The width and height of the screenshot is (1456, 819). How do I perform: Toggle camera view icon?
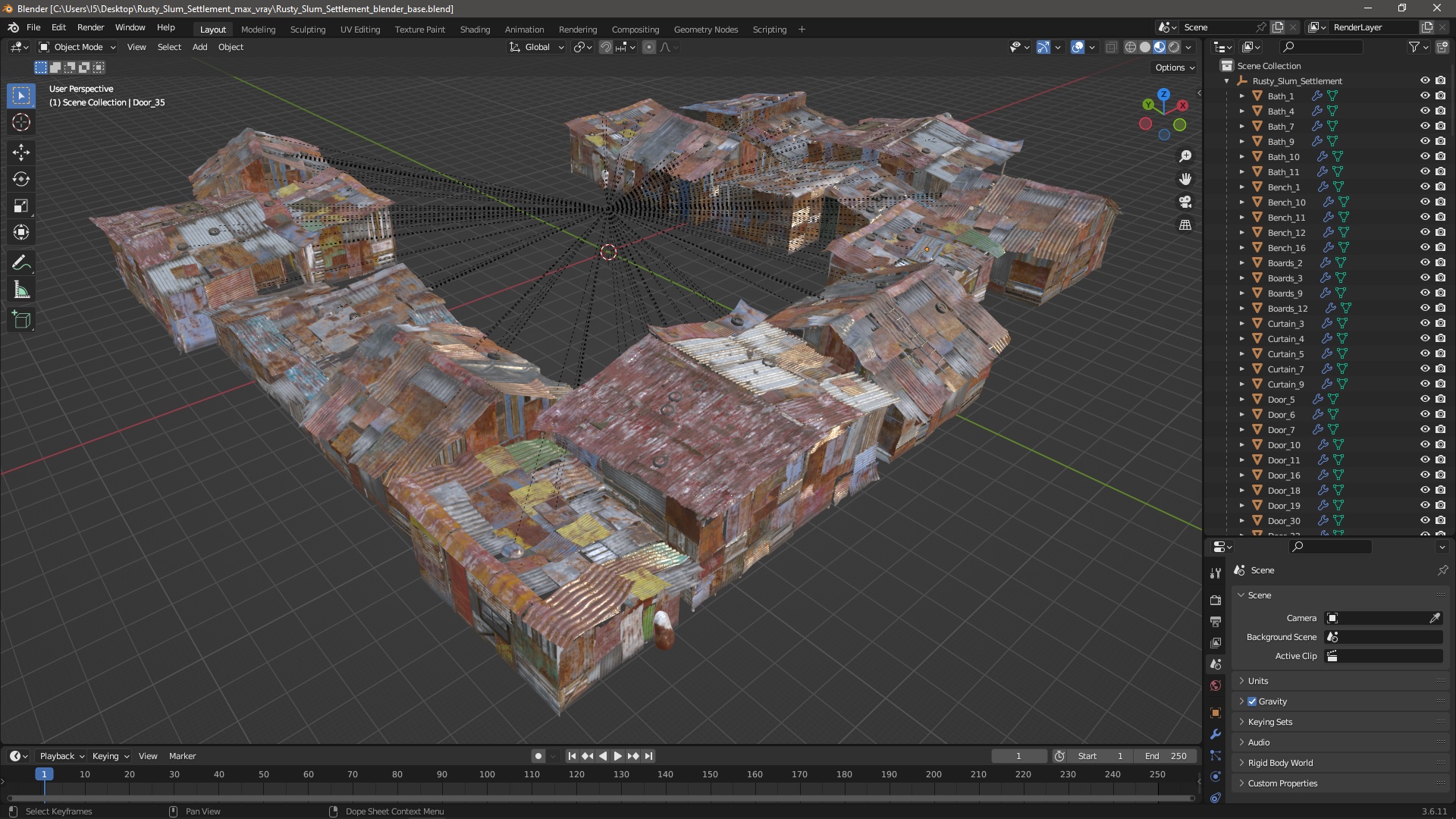click(x=1185, y=202)
